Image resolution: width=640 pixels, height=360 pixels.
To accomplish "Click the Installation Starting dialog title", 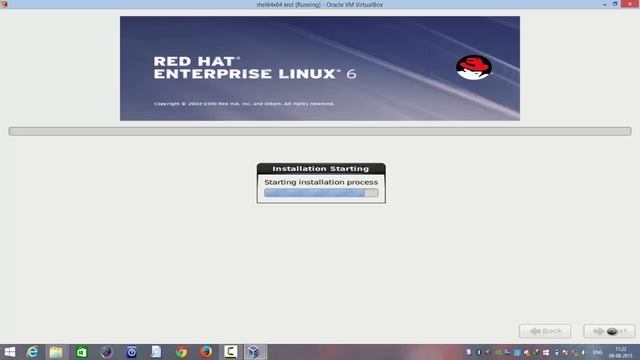I will [x=321, y=169].
